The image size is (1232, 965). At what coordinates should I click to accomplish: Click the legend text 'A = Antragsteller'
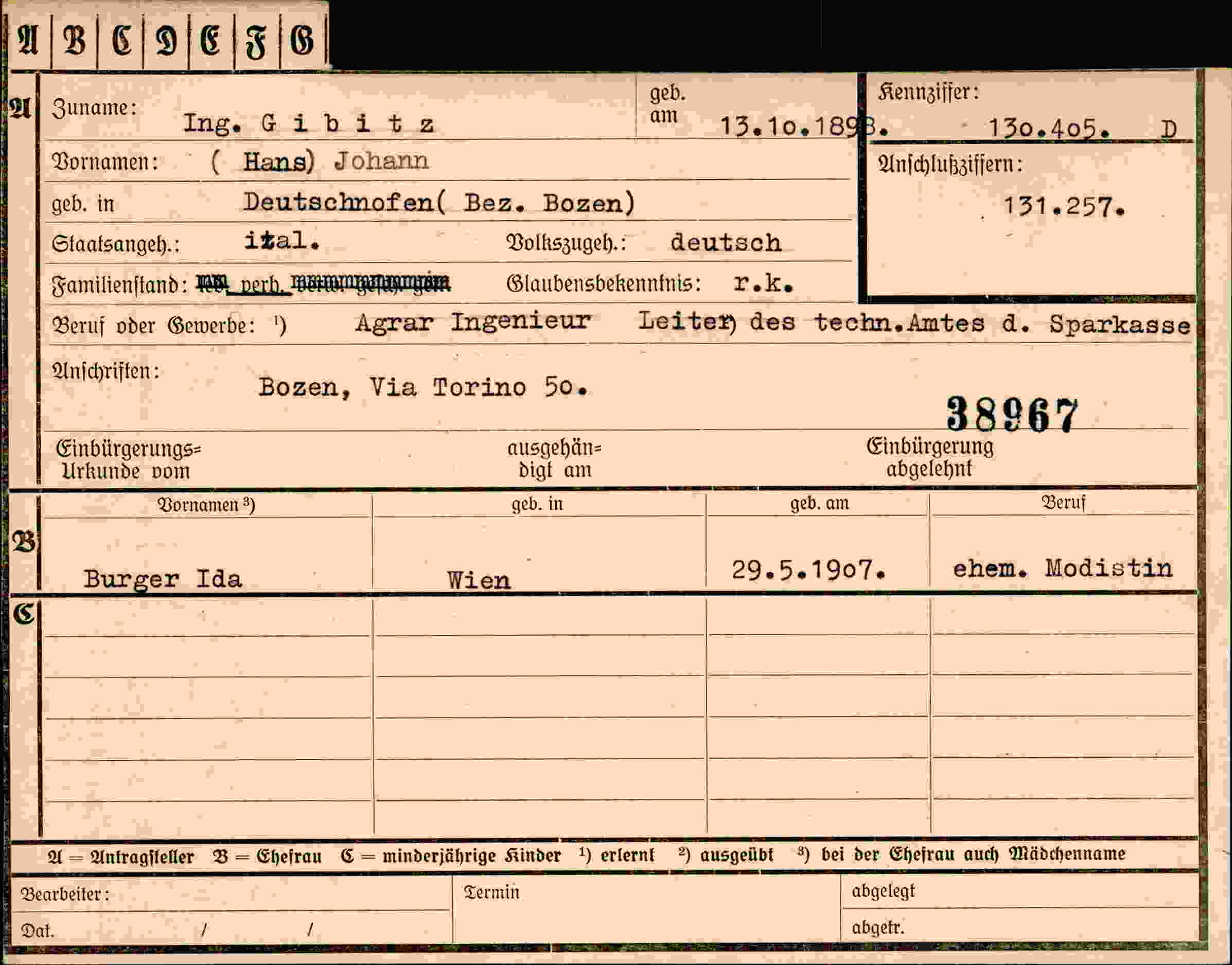tap(121, 856)
